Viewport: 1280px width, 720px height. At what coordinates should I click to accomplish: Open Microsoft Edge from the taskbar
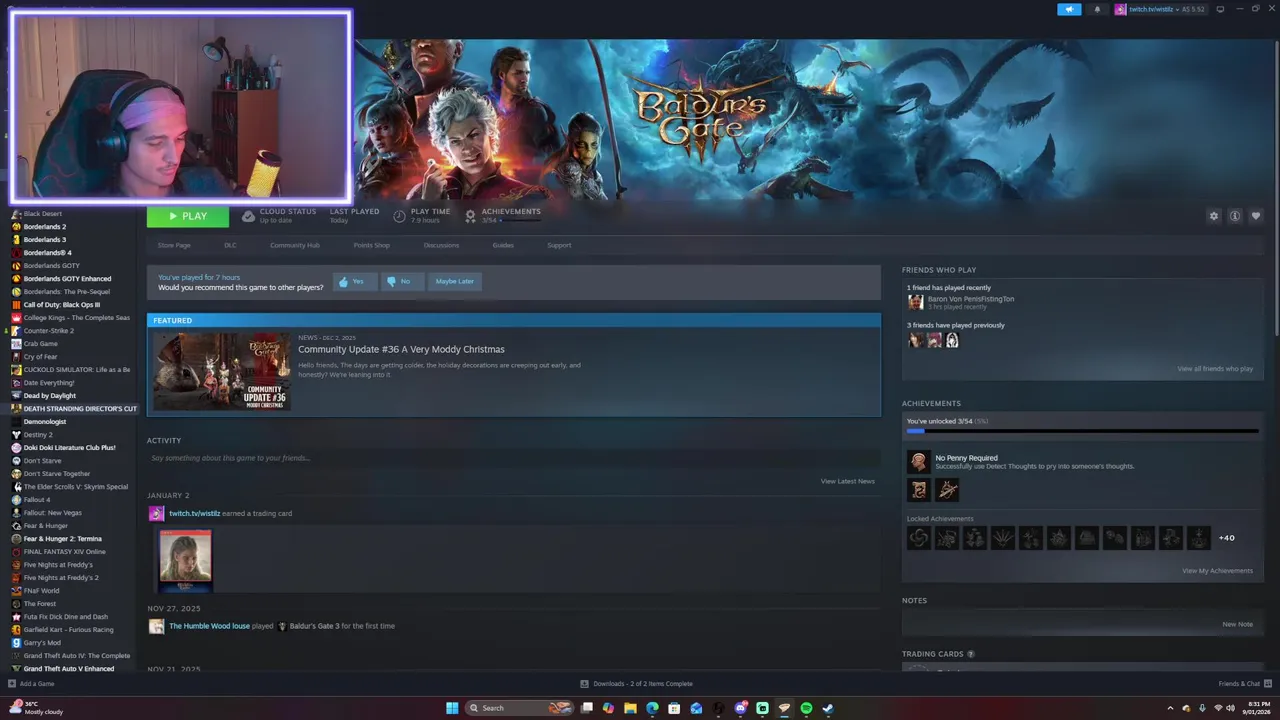pos(652,708)
